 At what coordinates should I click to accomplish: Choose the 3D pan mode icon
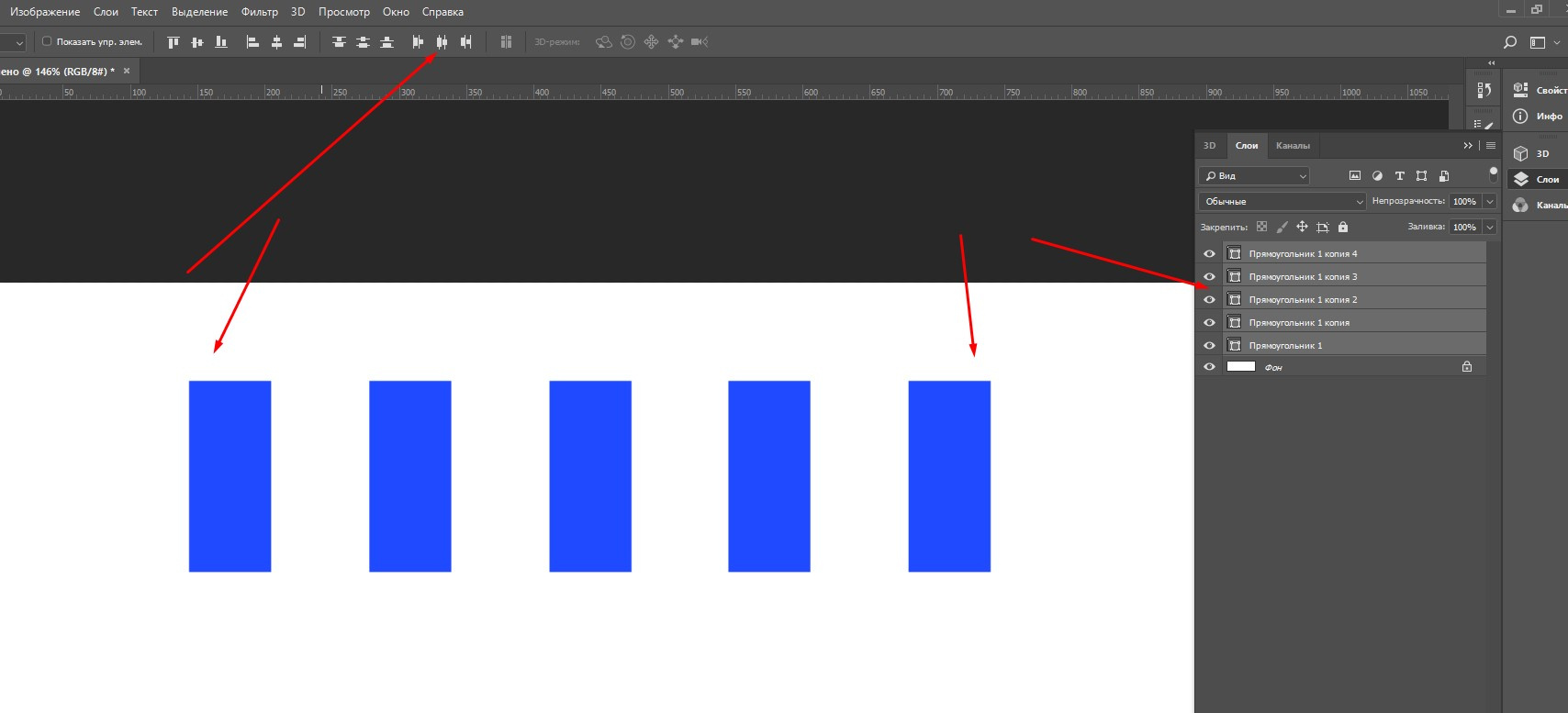click(651, 42)
